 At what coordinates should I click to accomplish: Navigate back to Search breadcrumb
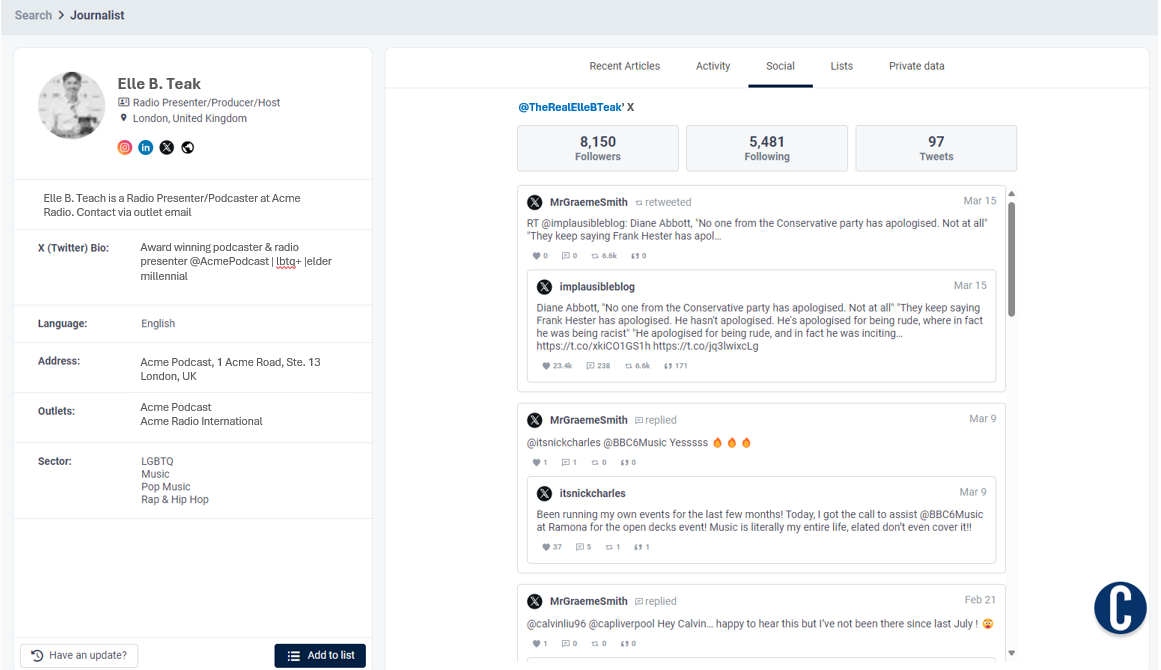click(33, 16)
